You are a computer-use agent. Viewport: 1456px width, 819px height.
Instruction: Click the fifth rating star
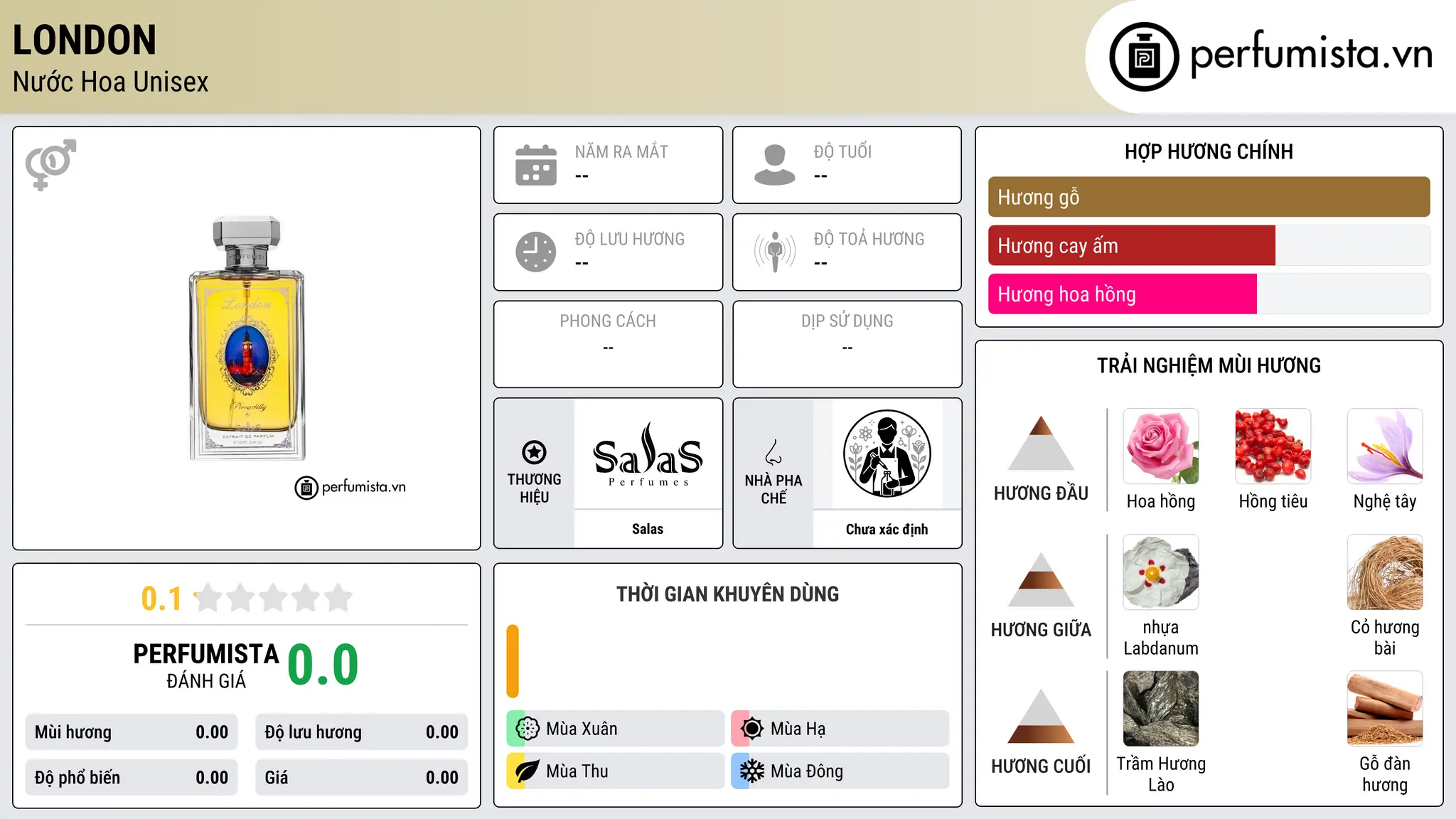(x=338, y=598)
